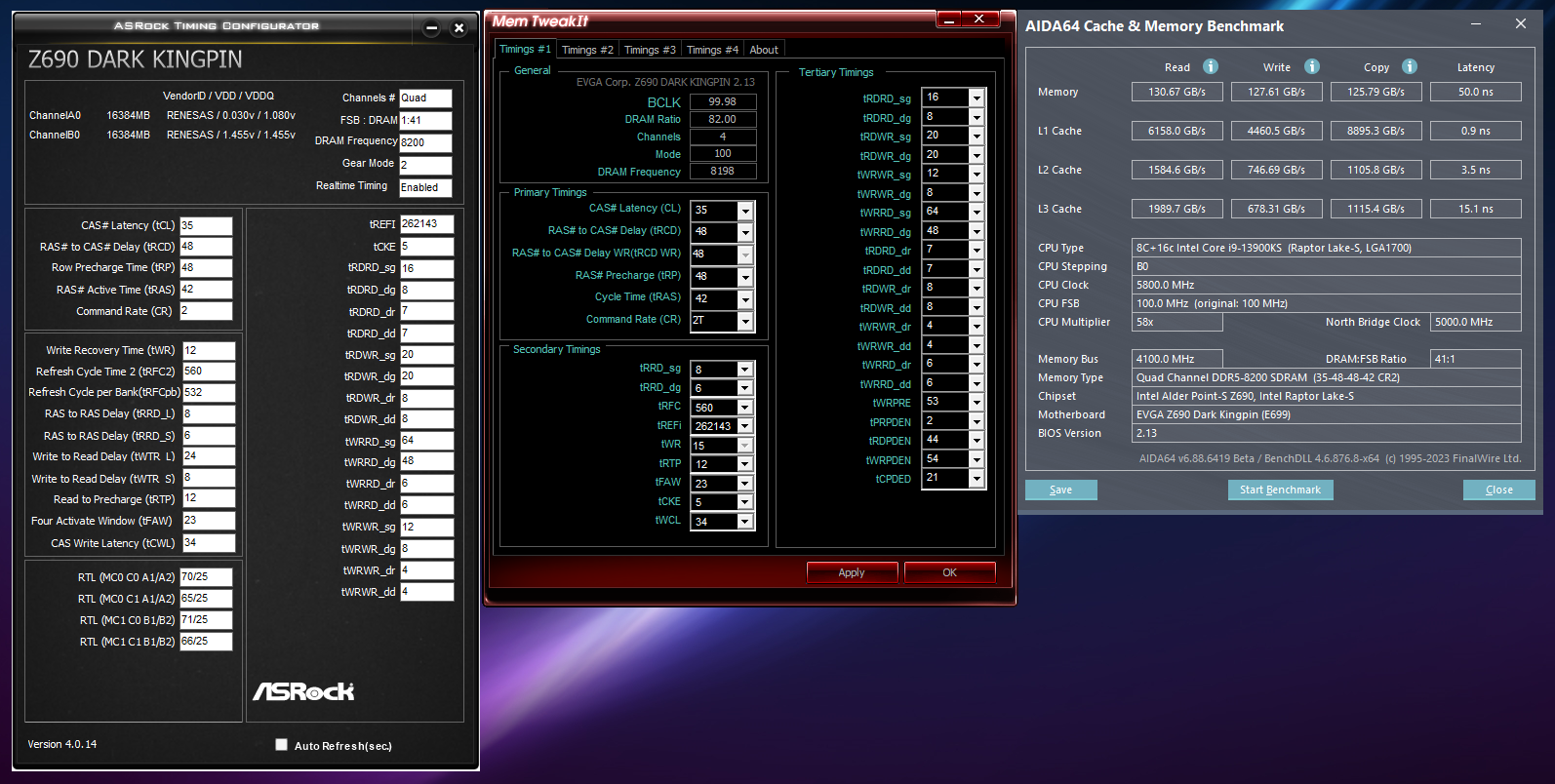The image size is (1555, 784).
Task: Click the Memory Read result 130.67 GB/s
Action: coord(1177,92)
